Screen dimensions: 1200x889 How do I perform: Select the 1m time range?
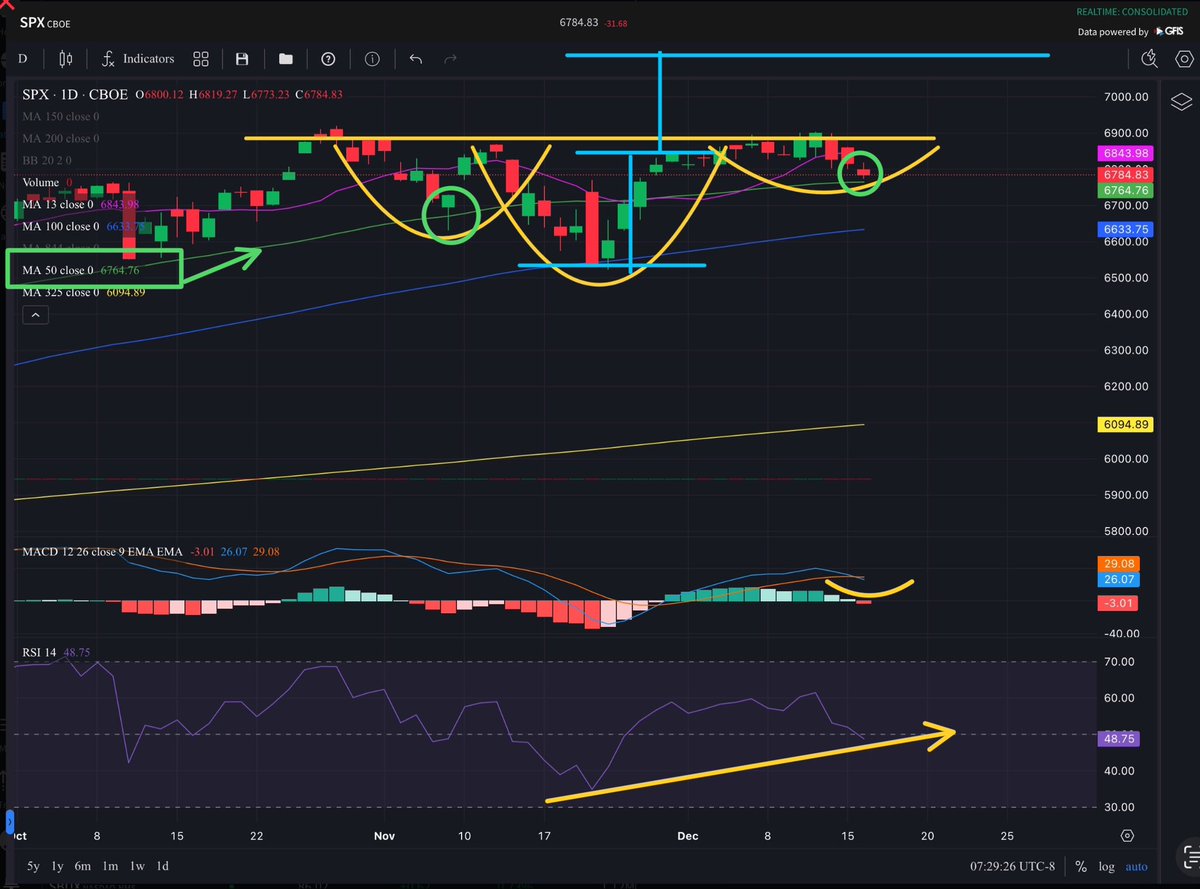[x=110, y=866]
